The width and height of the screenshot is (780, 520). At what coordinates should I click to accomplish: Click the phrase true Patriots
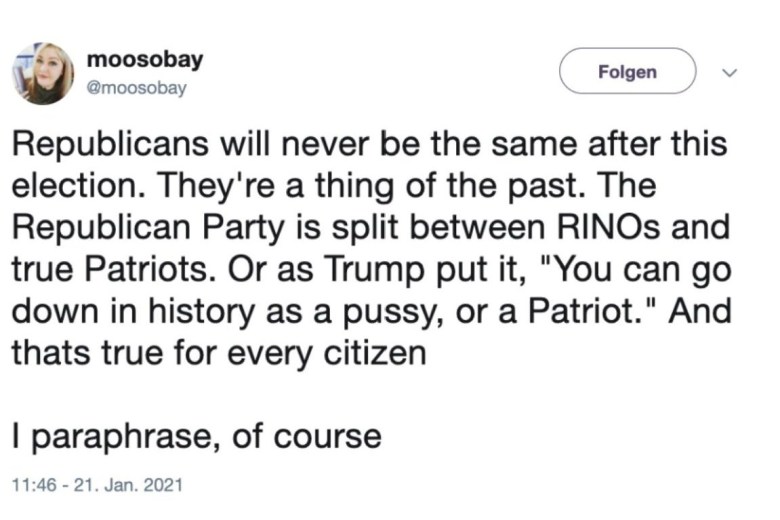(110, 269)
